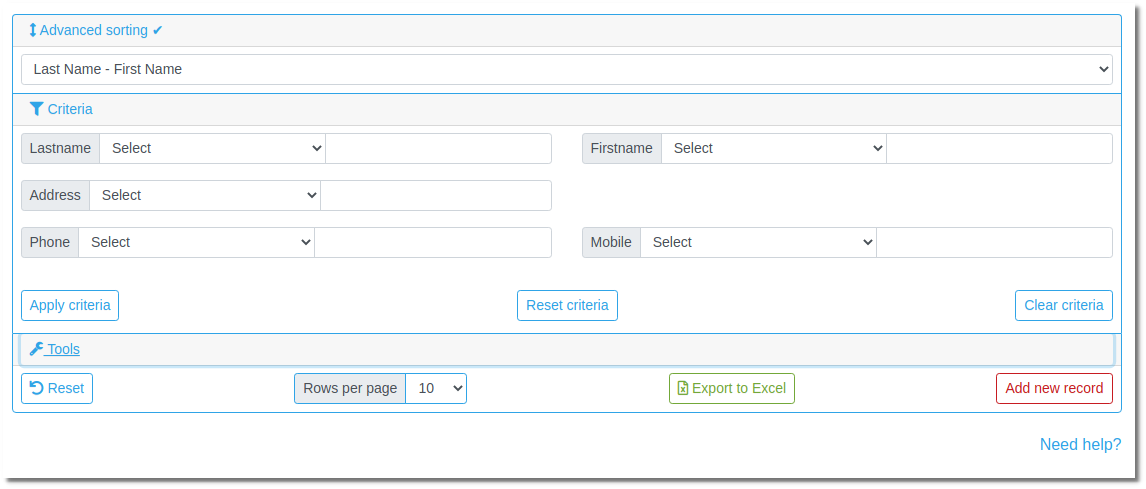The image size is (1146, 489).
Task: Click the Apply criteria button
Action: point(70,306)
